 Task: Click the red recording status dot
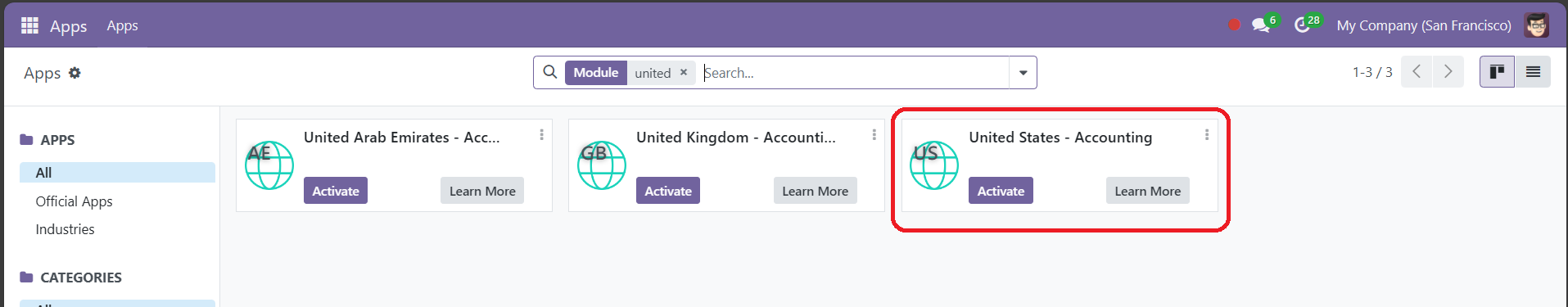point(1234,25)
